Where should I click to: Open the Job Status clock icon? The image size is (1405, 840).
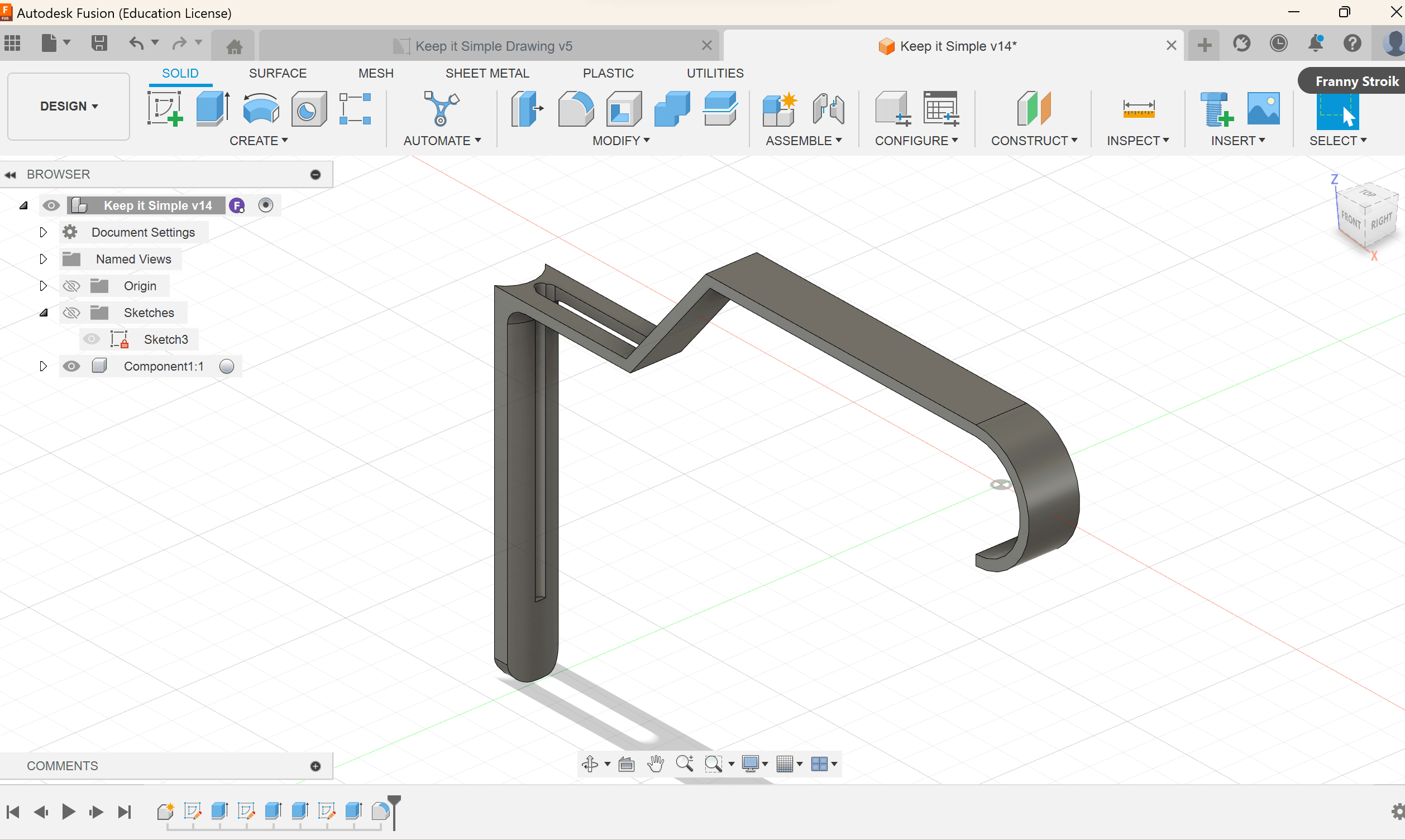point(1279,44)
